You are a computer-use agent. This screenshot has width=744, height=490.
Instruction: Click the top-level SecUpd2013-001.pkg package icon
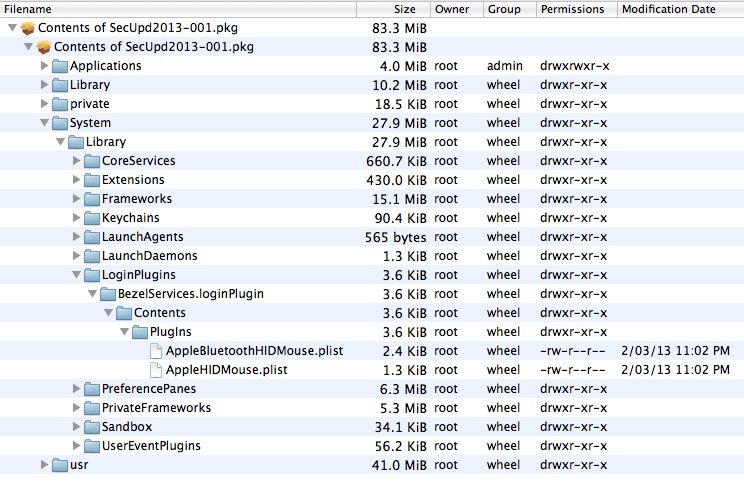pos(28,28)
